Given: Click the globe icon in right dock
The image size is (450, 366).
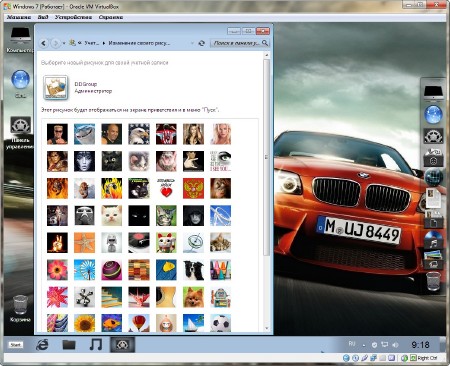Looking at the screenshot, I should [x=433, y=114].
